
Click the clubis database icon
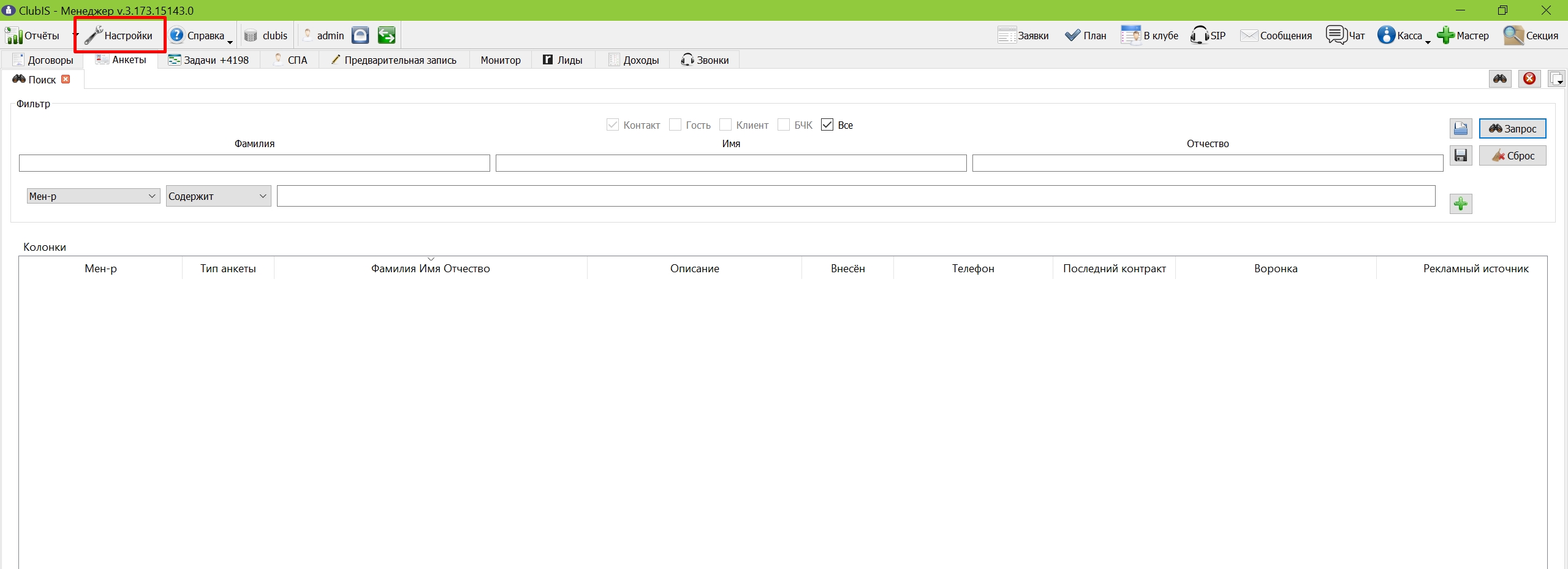[x=251, y=36]
